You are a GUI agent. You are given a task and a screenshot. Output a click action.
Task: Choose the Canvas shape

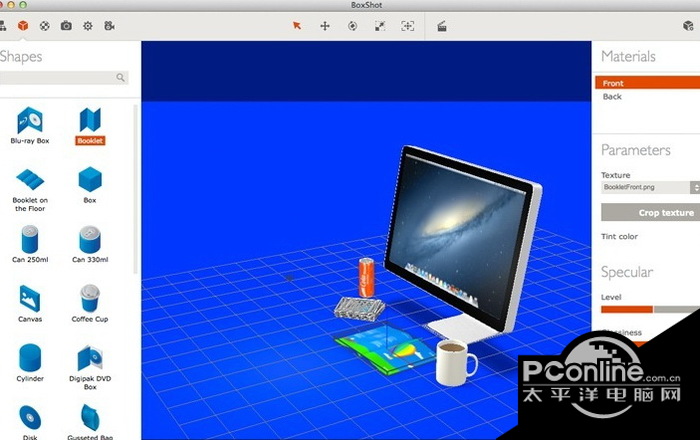pyautogui.click(x=30, y=303)
